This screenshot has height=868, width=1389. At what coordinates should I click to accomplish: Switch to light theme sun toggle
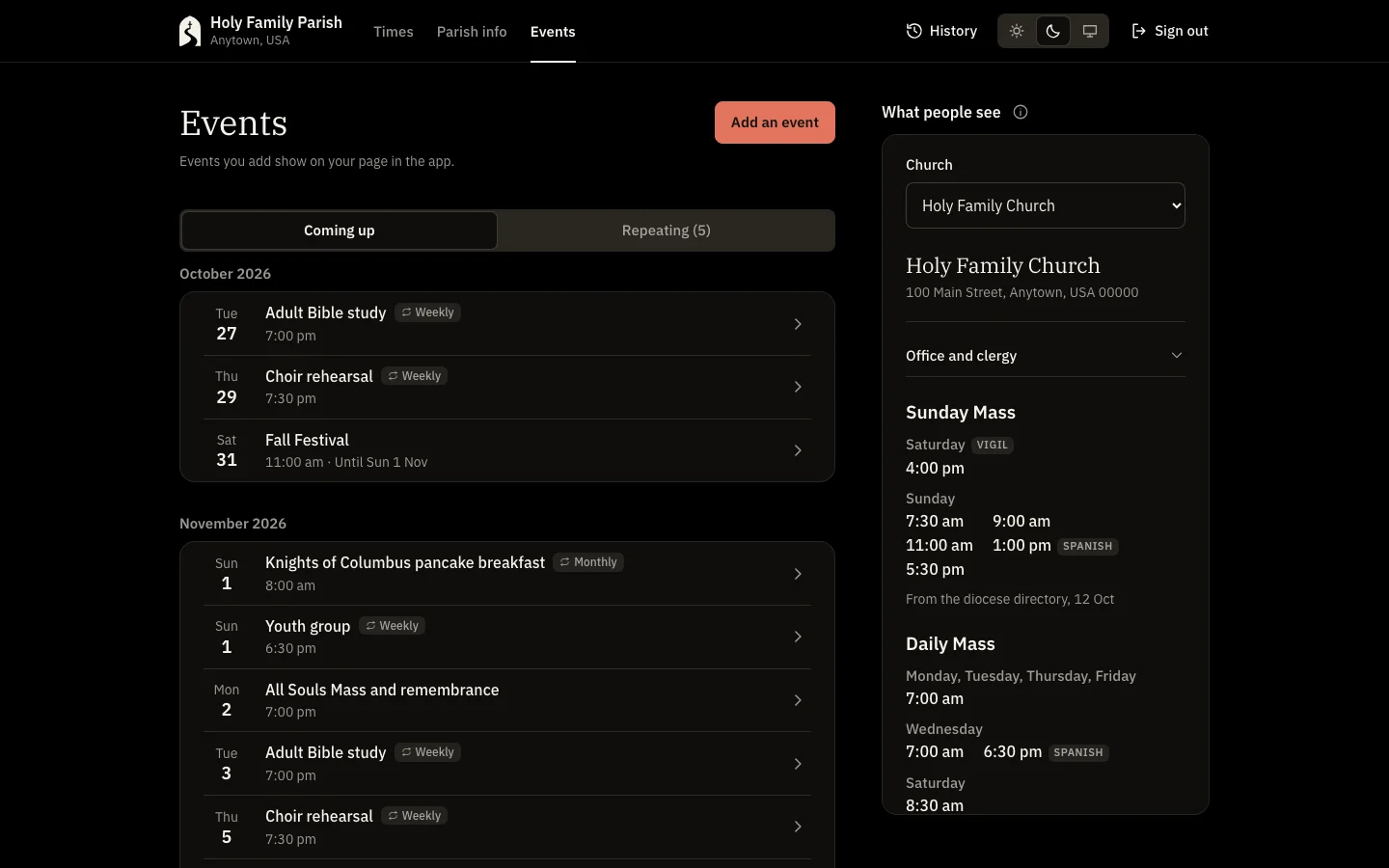tap(1017, 31)
